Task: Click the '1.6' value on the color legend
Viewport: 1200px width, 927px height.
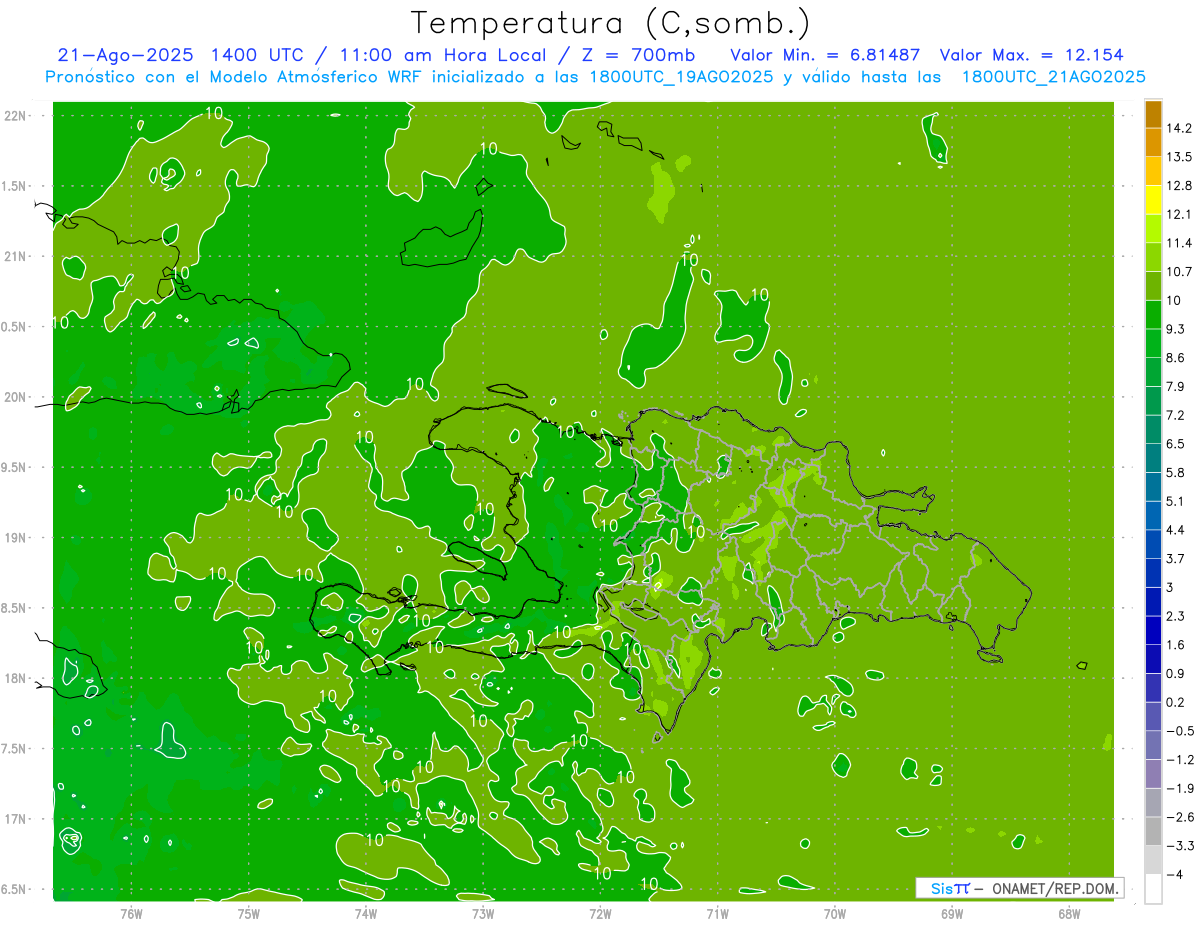Action: 1176,645
